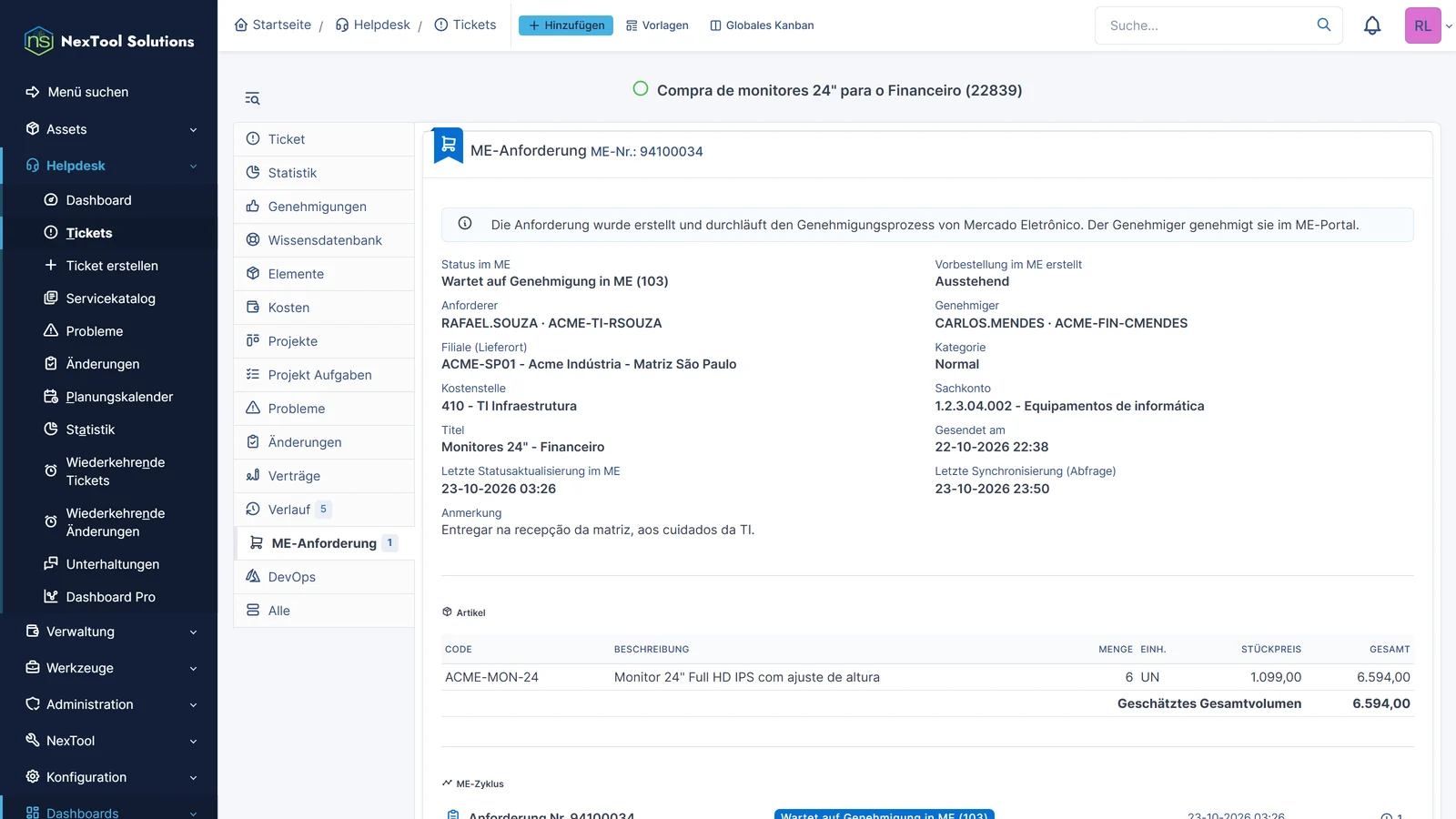
Task: Open the notifications bell
Action: pos(1372,25)
